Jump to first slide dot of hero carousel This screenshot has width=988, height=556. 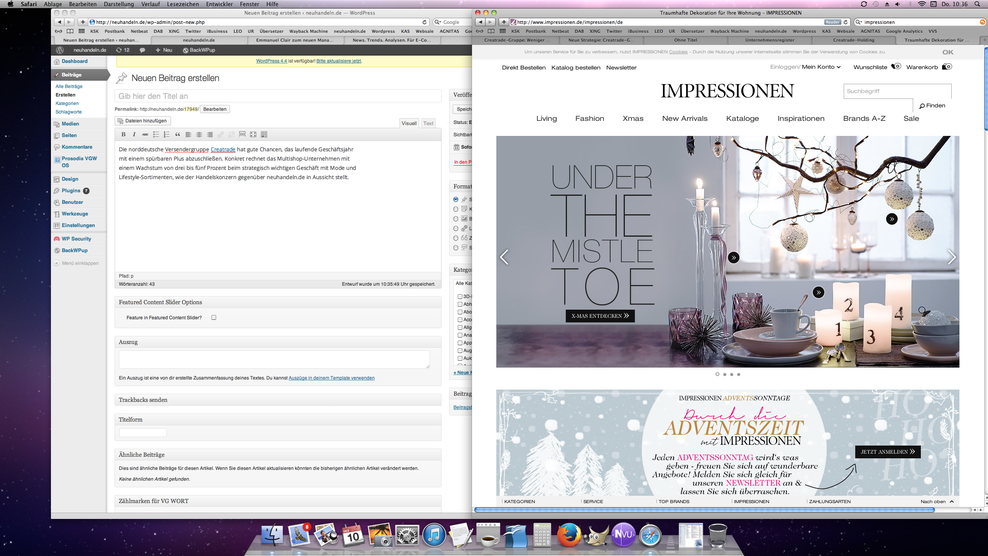(717, 374)
